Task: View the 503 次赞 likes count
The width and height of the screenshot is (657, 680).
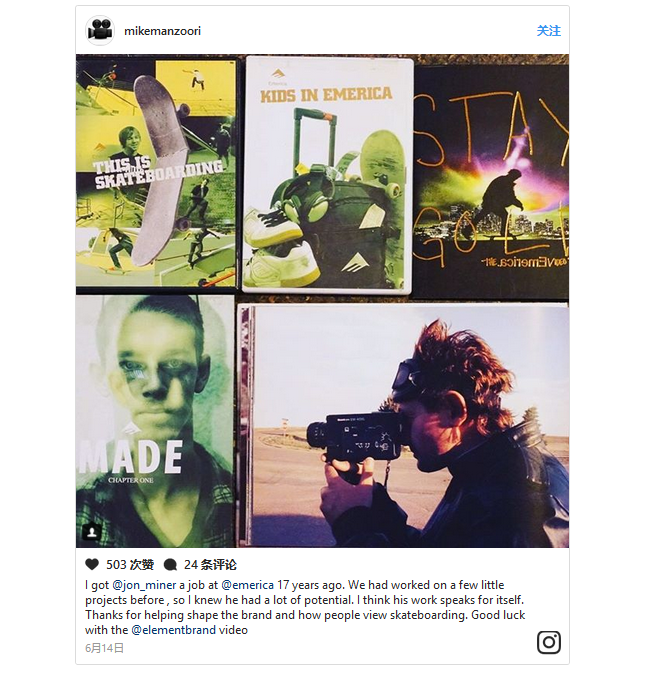Action: coord(130,565)
